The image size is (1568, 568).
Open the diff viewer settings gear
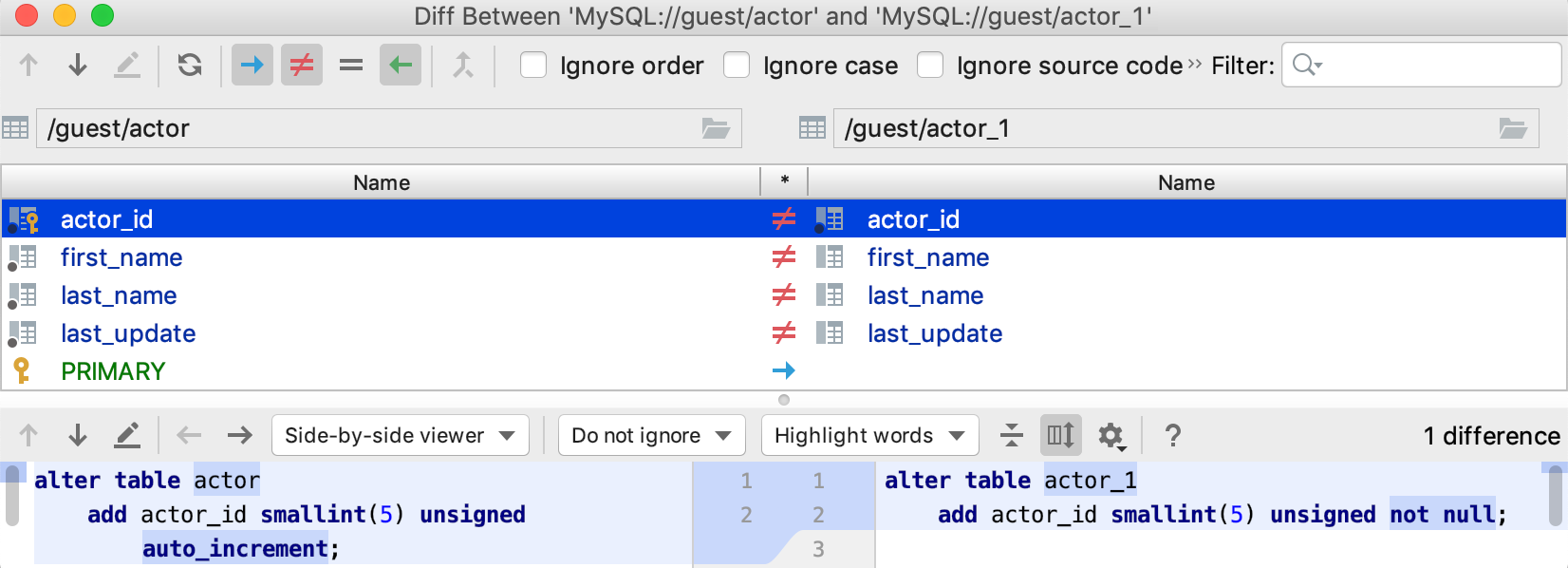pyautogui.click(x=1111, y=436)
